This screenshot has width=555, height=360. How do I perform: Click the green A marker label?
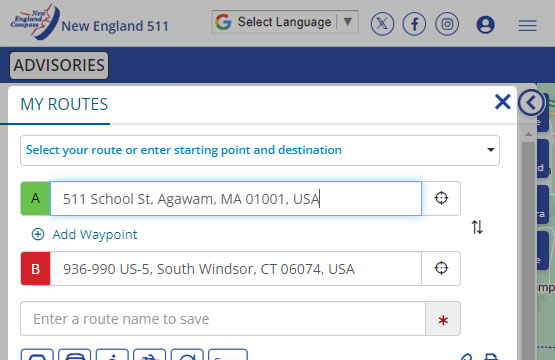pos(35,199)
